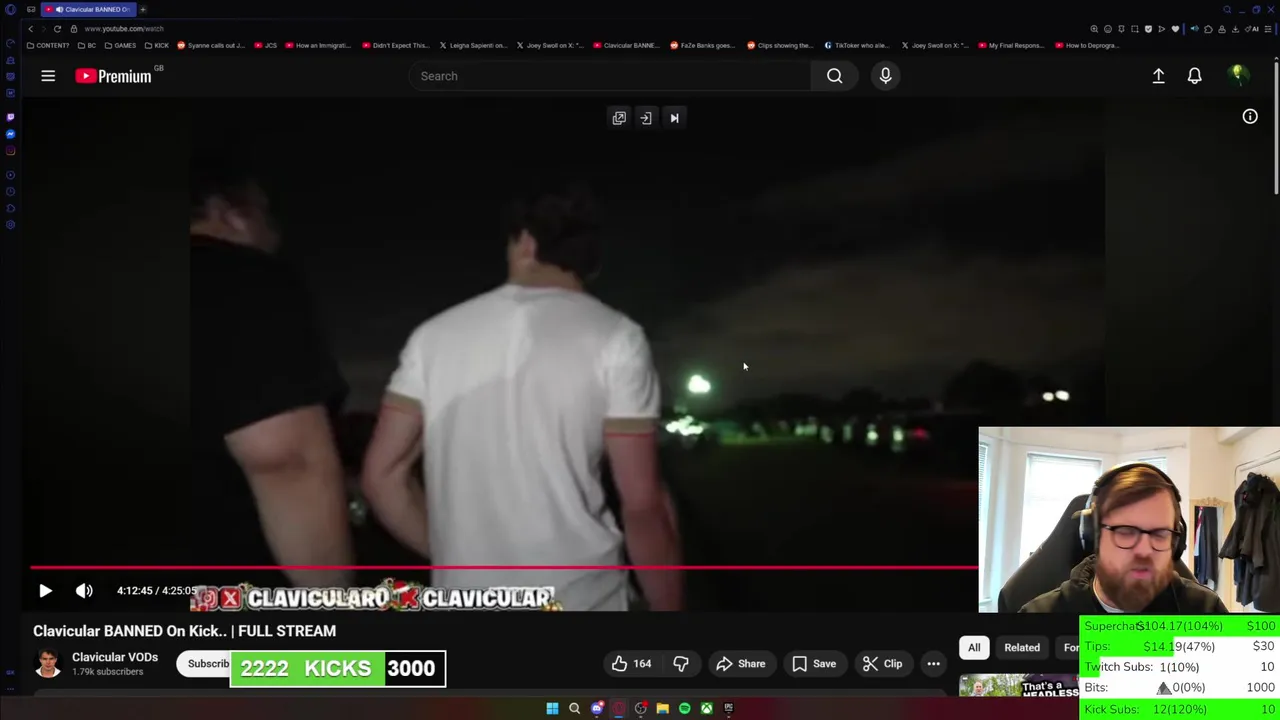The width and height of the screenshot is (1280, 720).
Task: Seek on the red video progress bar
Action: coord(504,568)
